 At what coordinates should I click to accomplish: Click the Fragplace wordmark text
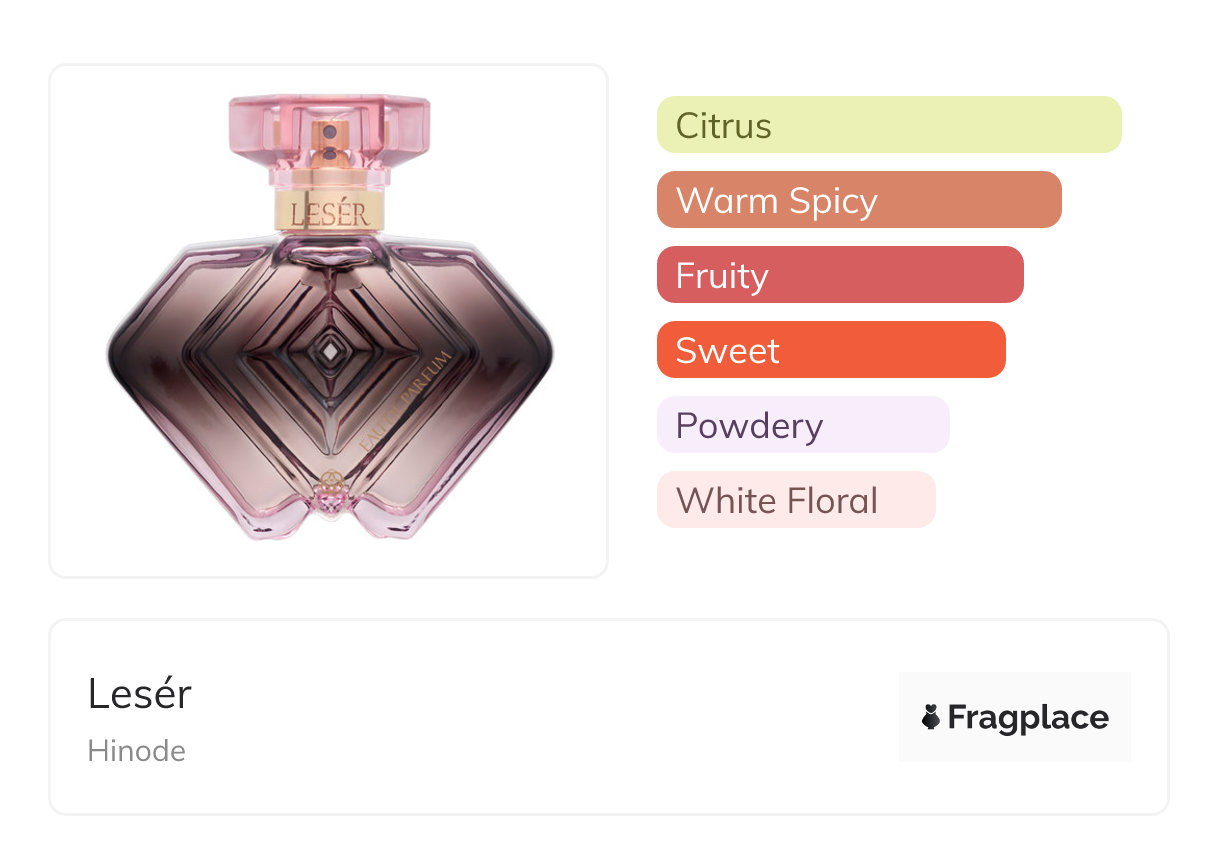(x=1028, y=717)
